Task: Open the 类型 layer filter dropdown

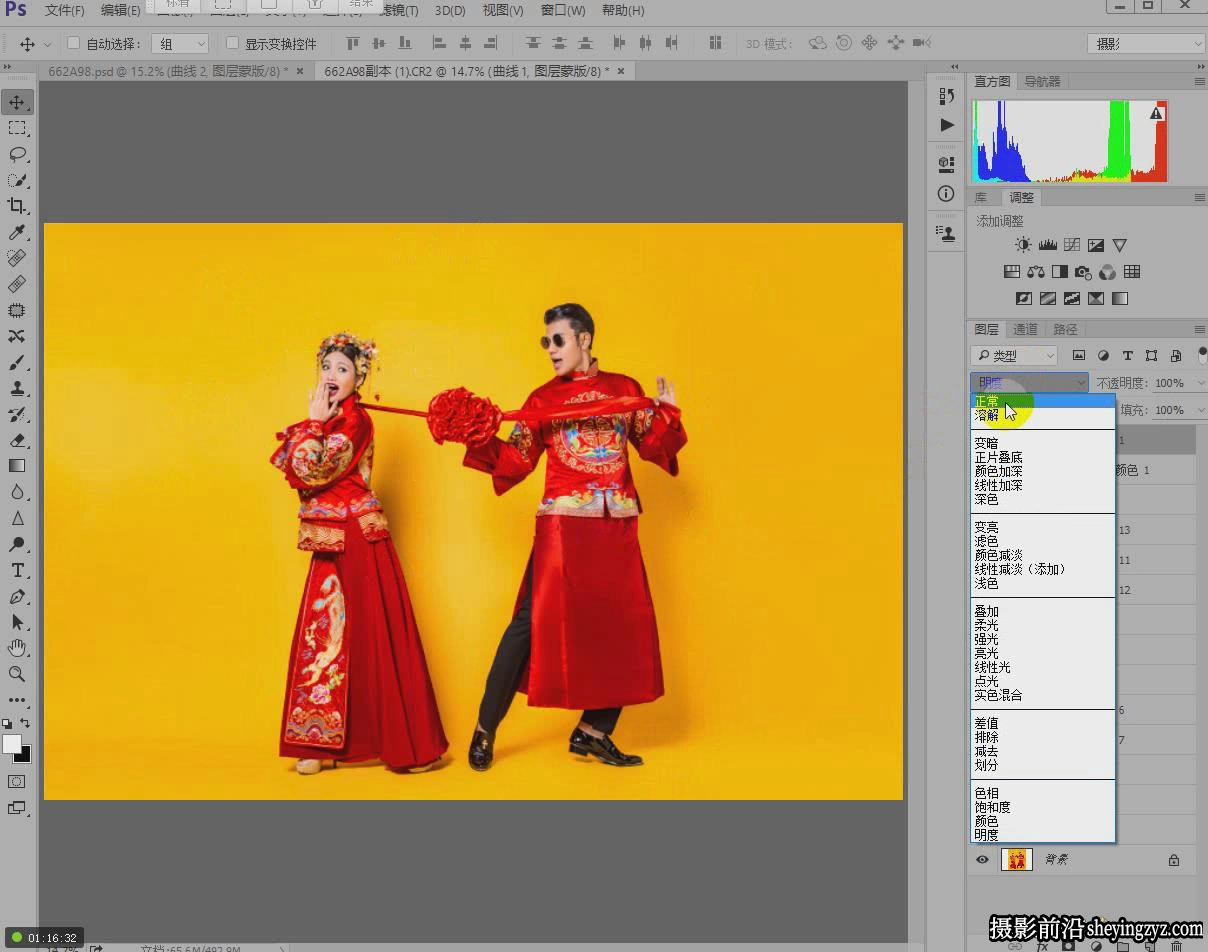Action: pyautogui.click(x=1013, y=355)
